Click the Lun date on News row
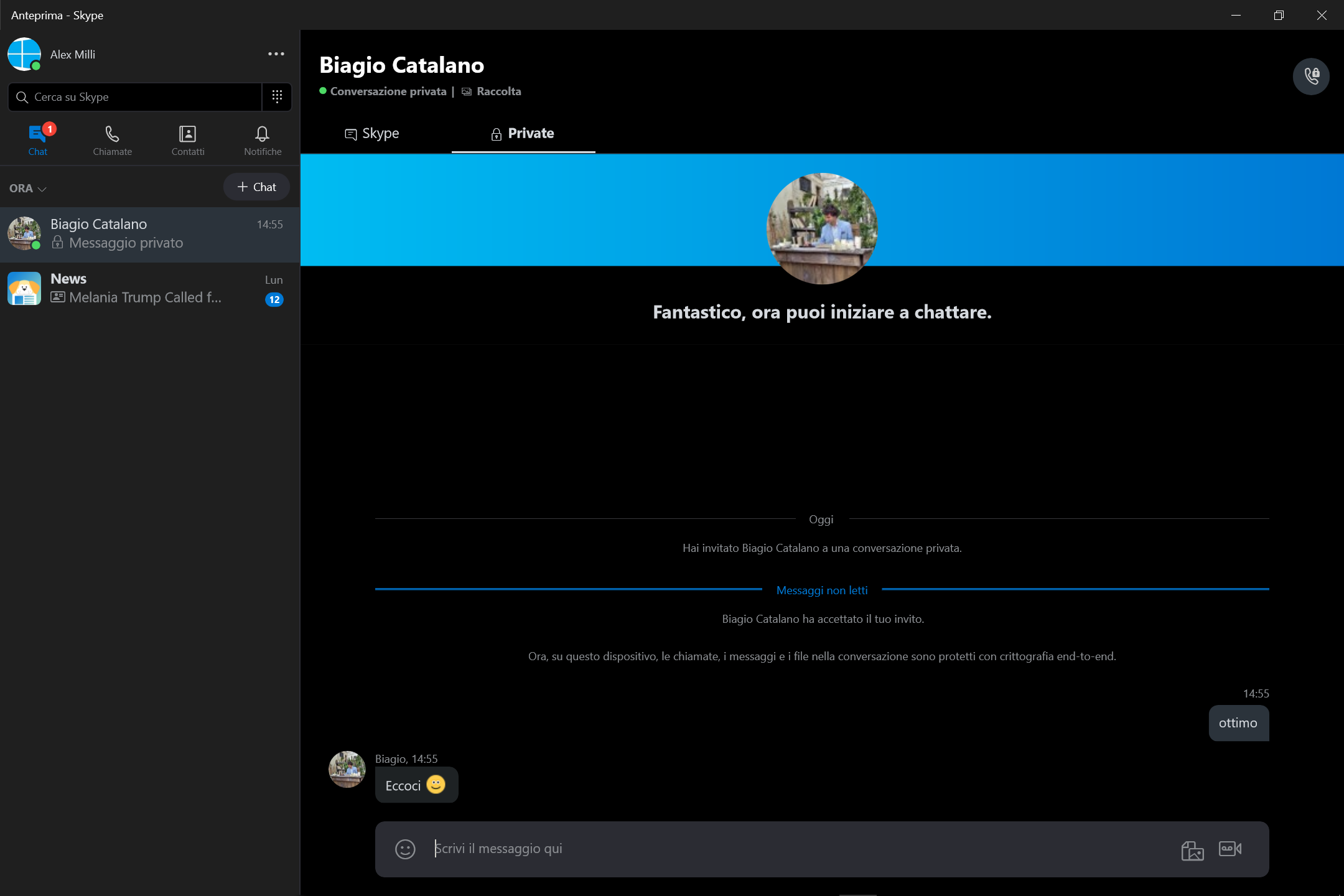1344x896 pixels. click(274, 280)
